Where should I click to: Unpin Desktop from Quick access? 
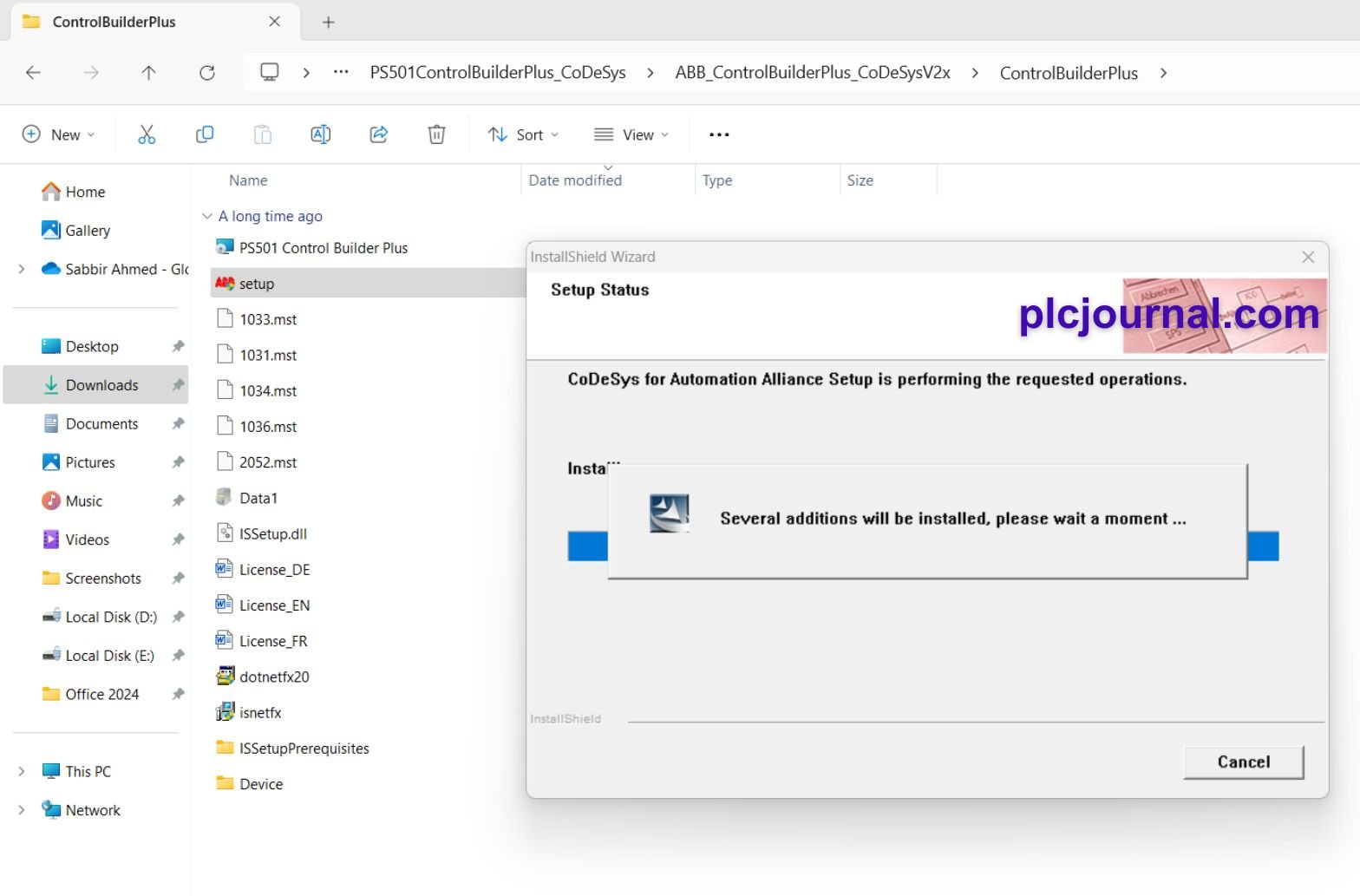[178, 346]
